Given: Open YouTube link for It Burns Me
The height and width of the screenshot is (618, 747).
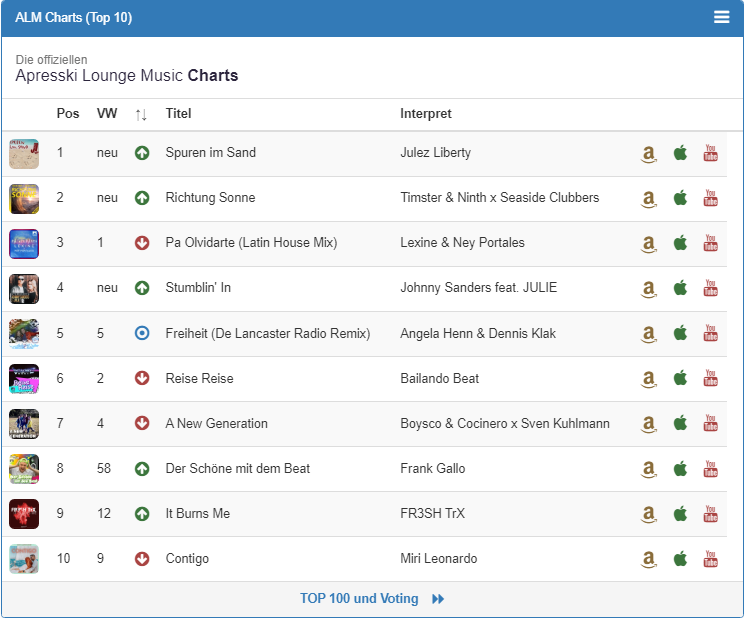Looking at the screenshot, I should [710, 513].
